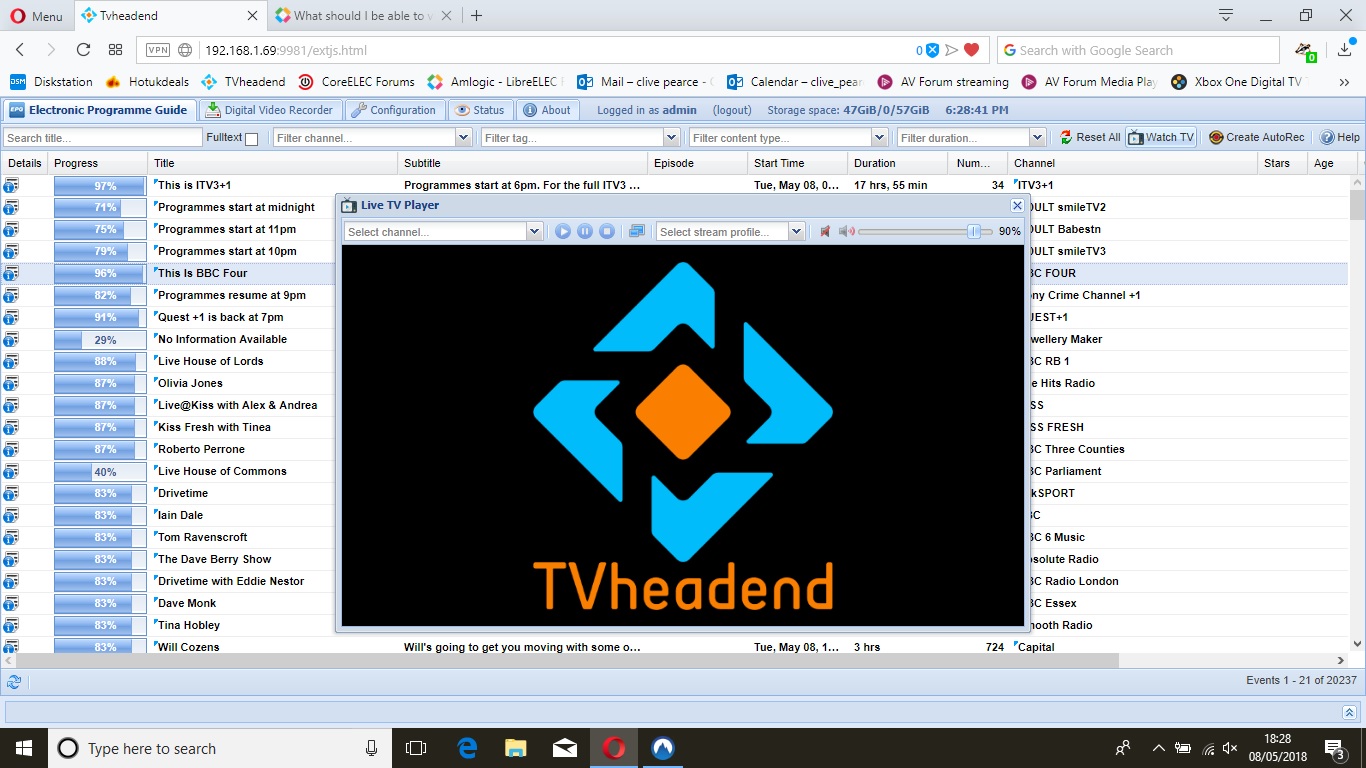
Task: Click the logout link
Action: (x=732, y=110)
